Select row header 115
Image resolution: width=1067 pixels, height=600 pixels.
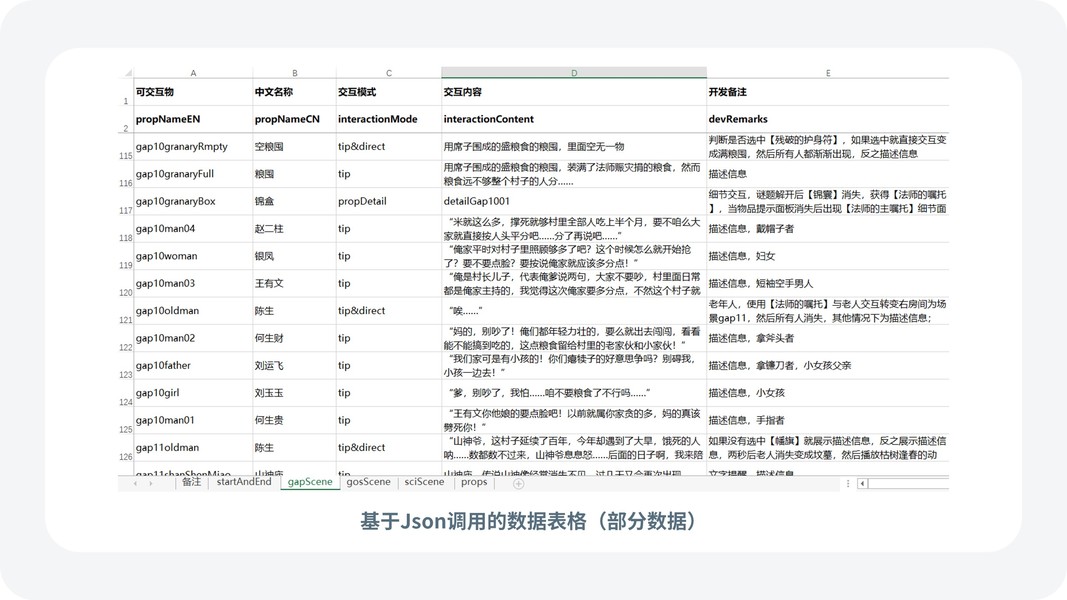pyautogui.click(x=125, y=147)
